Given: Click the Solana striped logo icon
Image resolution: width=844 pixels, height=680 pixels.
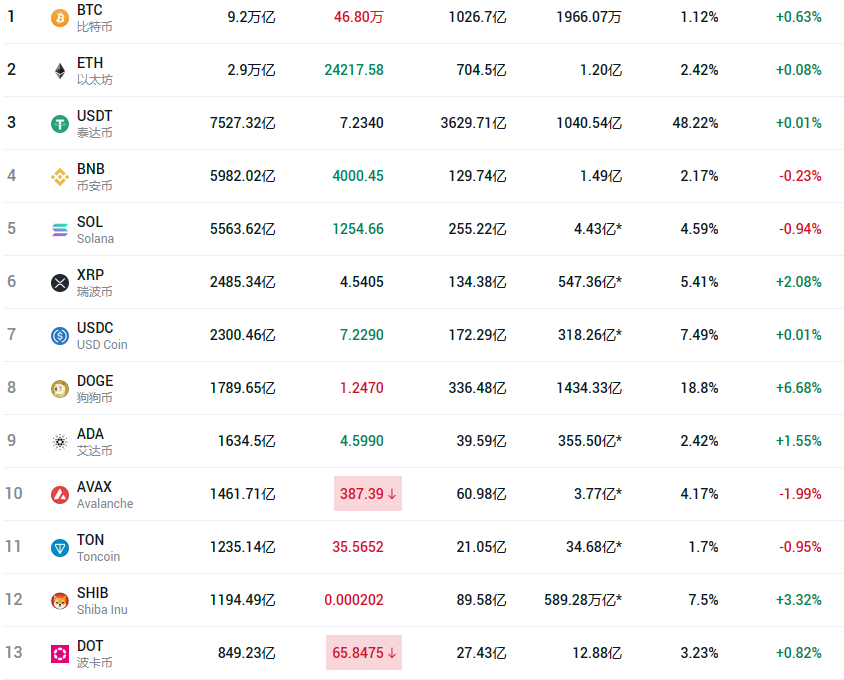Looking at the screenshot, I should click(x=60, y=229).
